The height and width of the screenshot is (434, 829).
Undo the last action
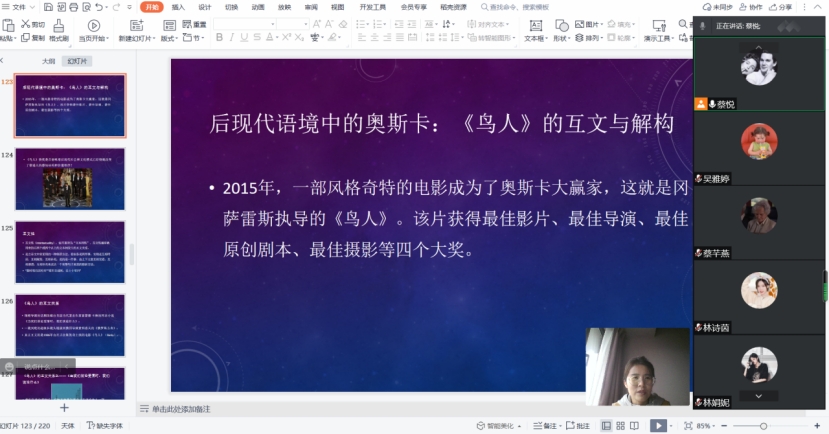[x=99, y=7]
